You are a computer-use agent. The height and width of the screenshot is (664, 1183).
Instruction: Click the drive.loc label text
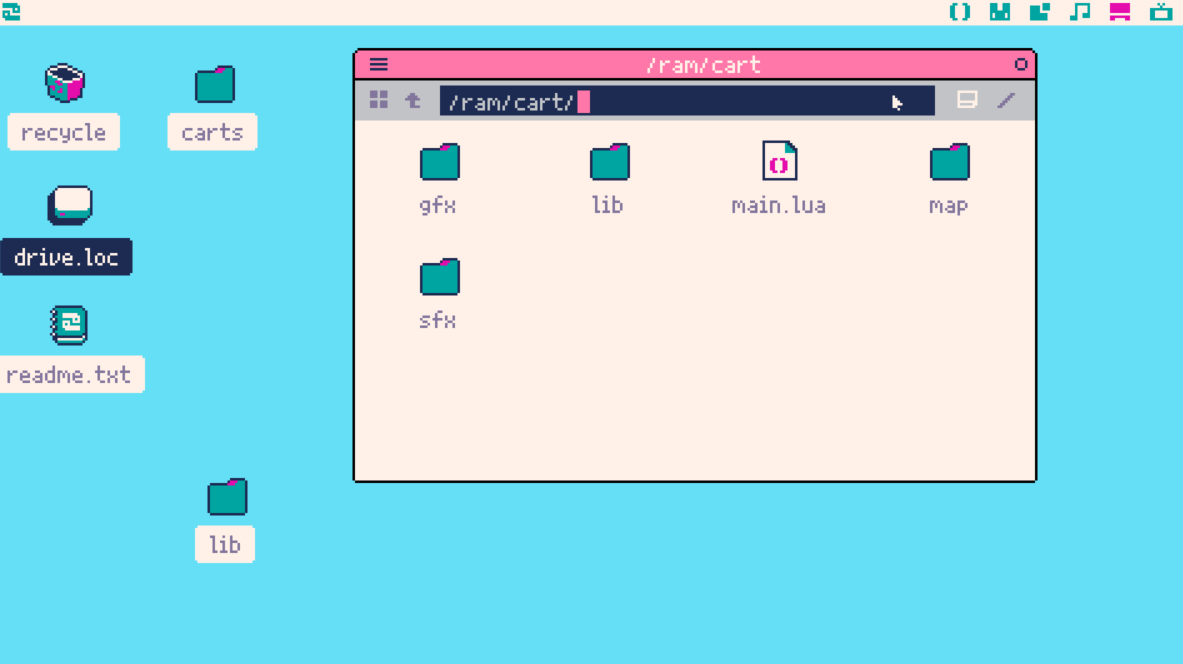point(66,257)
